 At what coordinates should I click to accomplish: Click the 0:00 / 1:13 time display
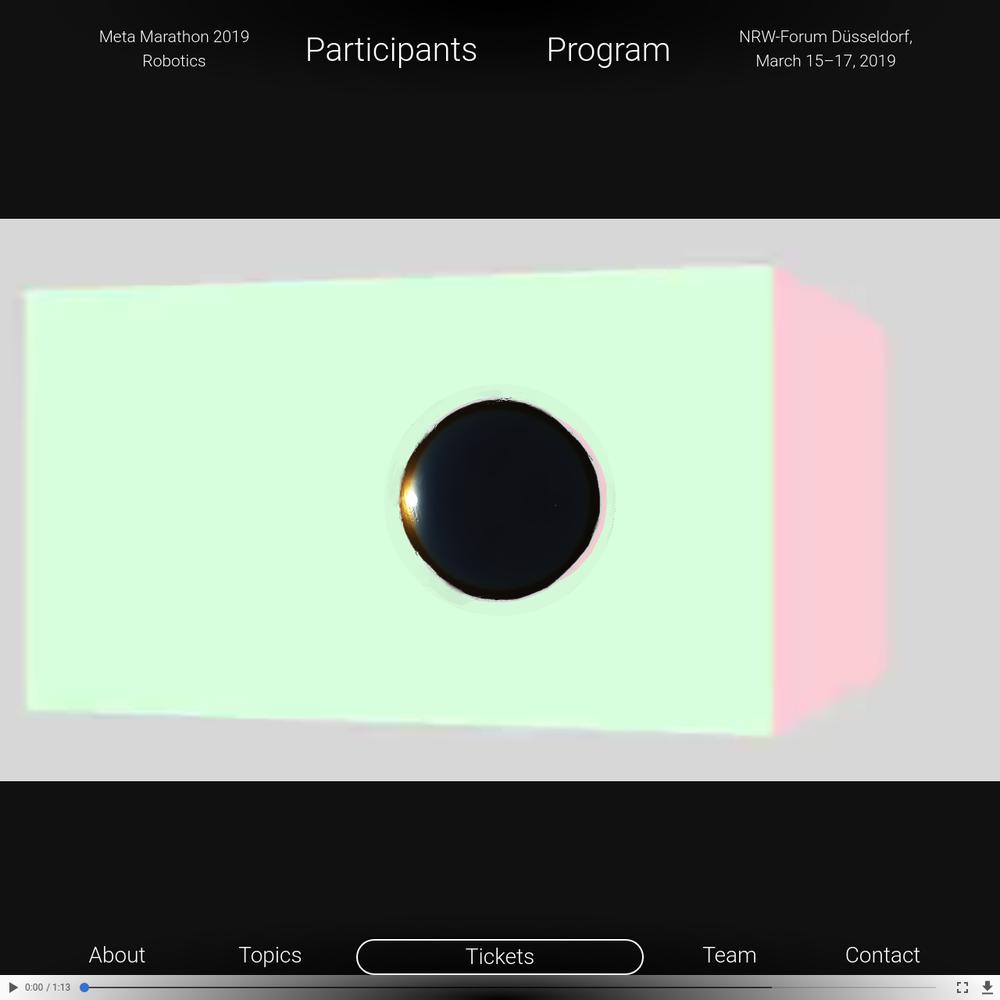tap(48, 987)
